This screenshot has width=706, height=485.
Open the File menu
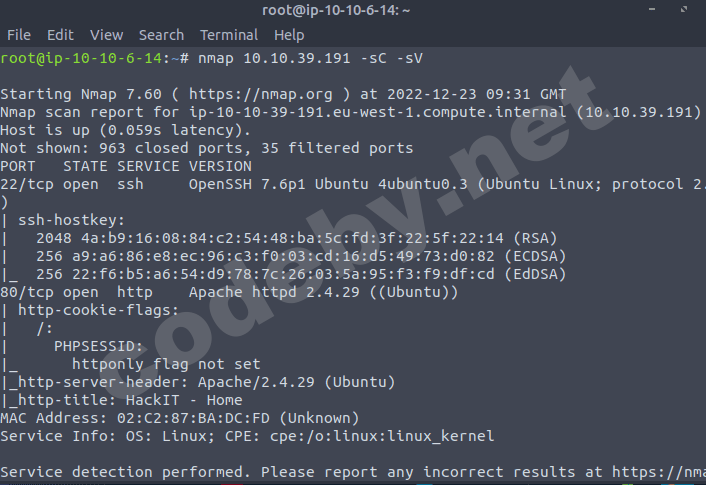pos(19,35)
